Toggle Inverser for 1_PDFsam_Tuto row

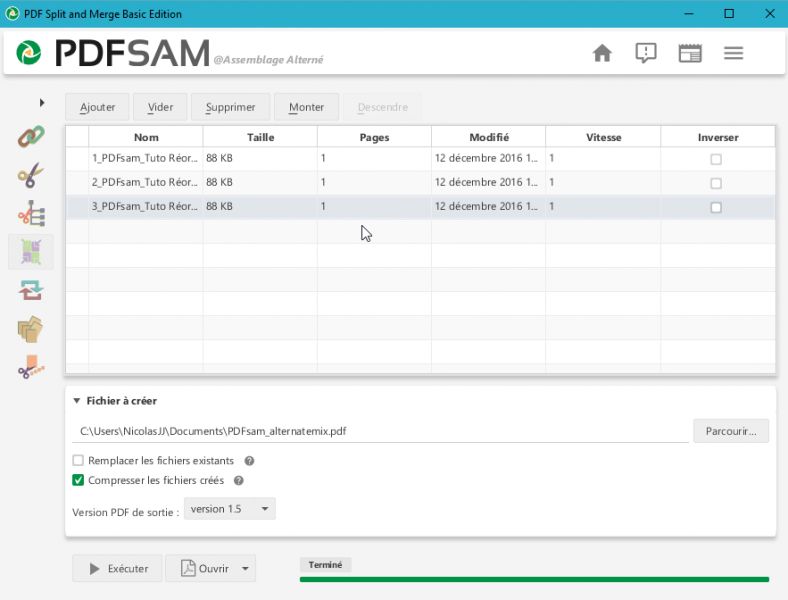[716, 159]
